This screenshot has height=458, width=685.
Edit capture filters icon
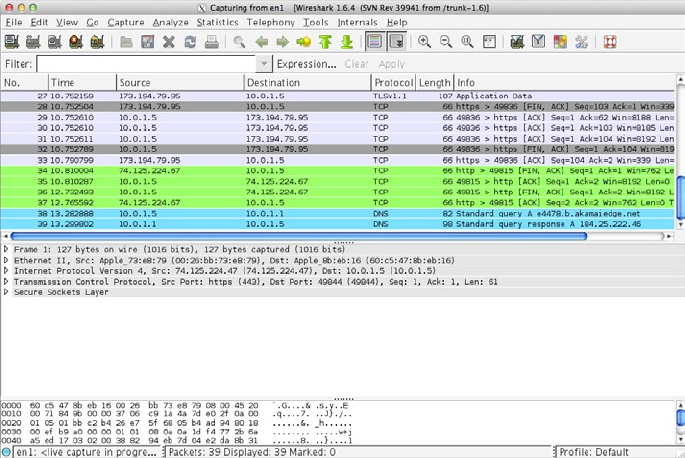517,42
